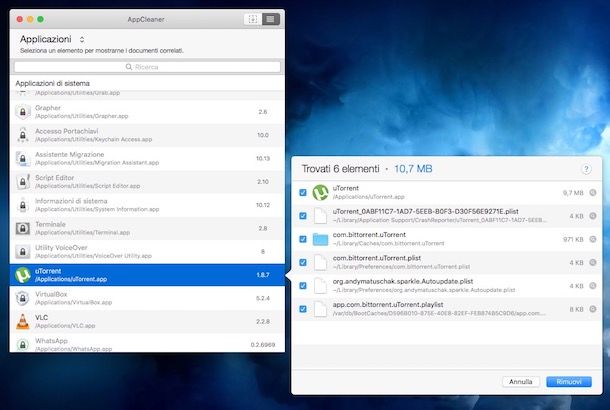The width and height of the screenshot is (610, 410).
Task: Click the uTorrent_0ABF11C7 plist file icon
Action: [321, 216]
